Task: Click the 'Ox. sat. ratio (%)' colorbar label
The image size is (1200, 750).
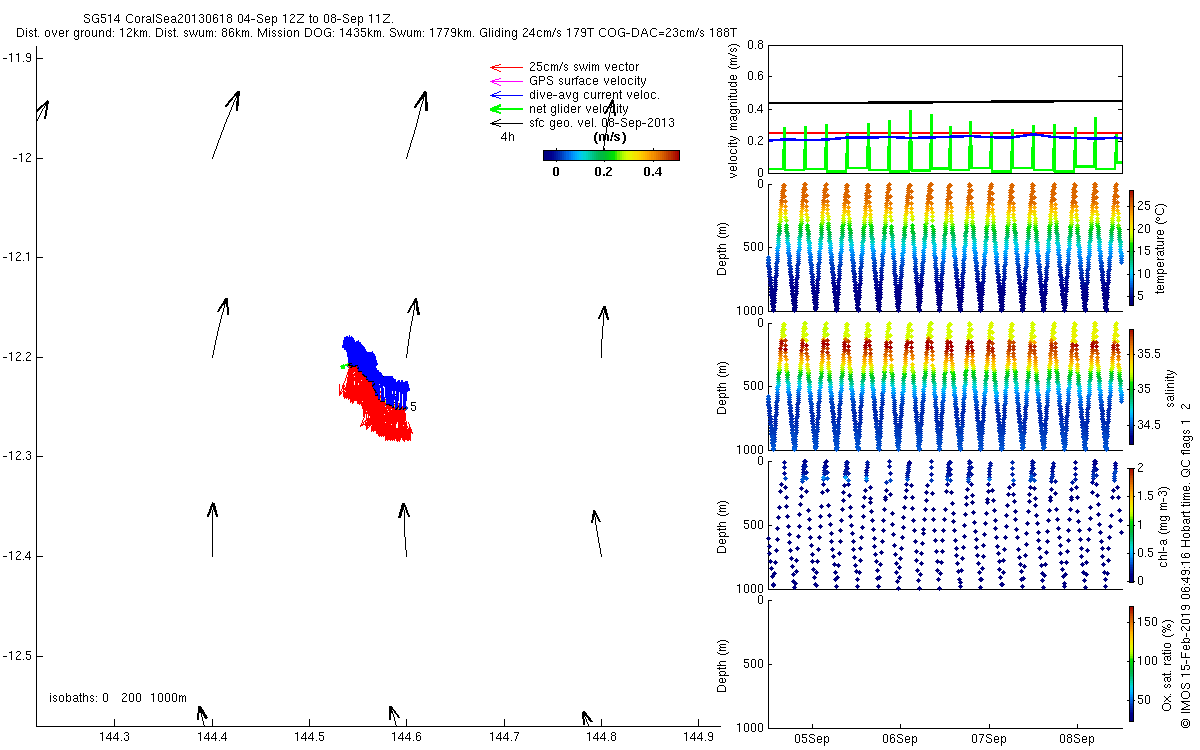Action: coord(1168,664)
